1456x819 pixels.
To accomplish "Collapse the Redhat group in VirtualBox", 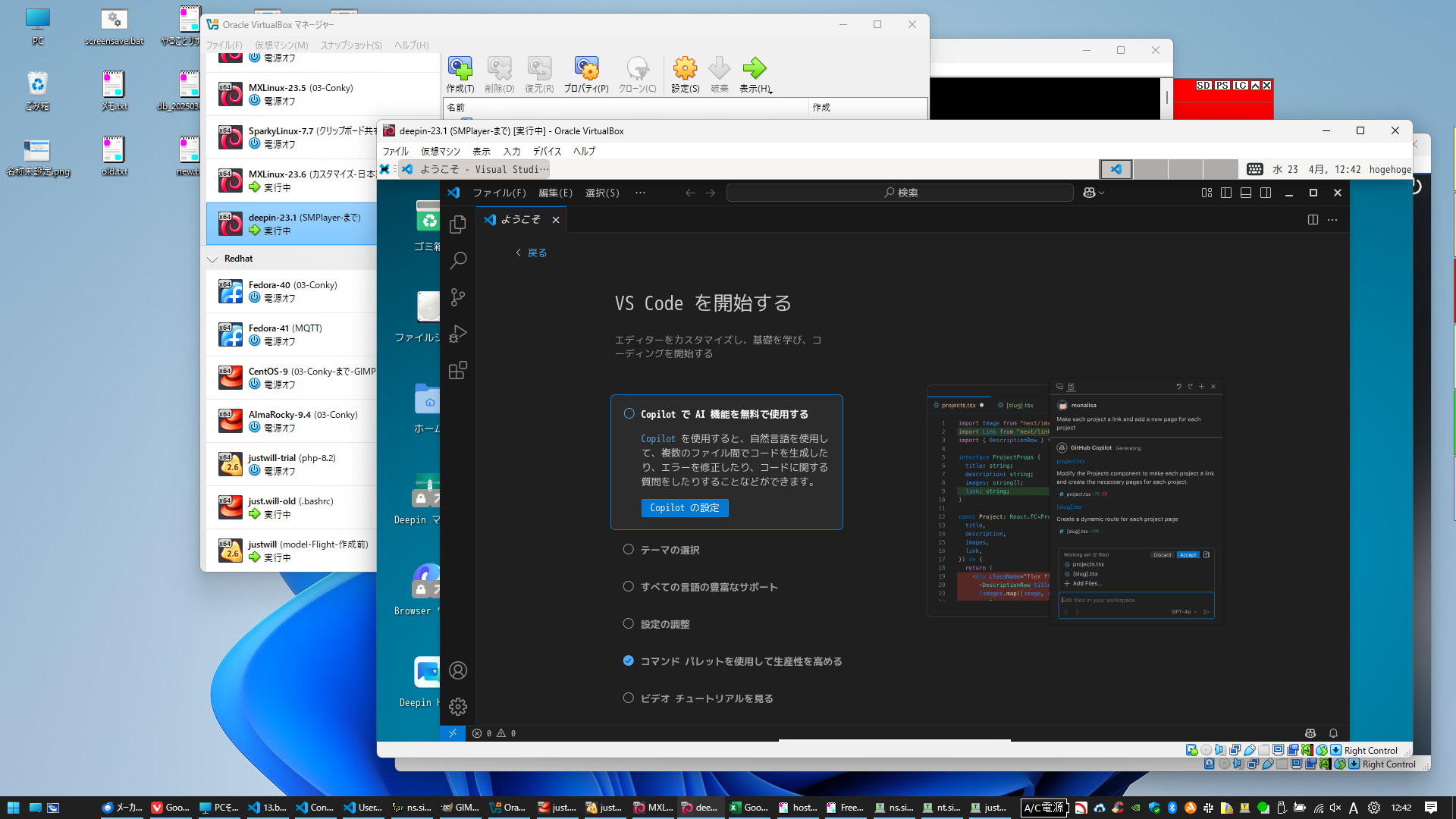I will click(x=212, y=259).
